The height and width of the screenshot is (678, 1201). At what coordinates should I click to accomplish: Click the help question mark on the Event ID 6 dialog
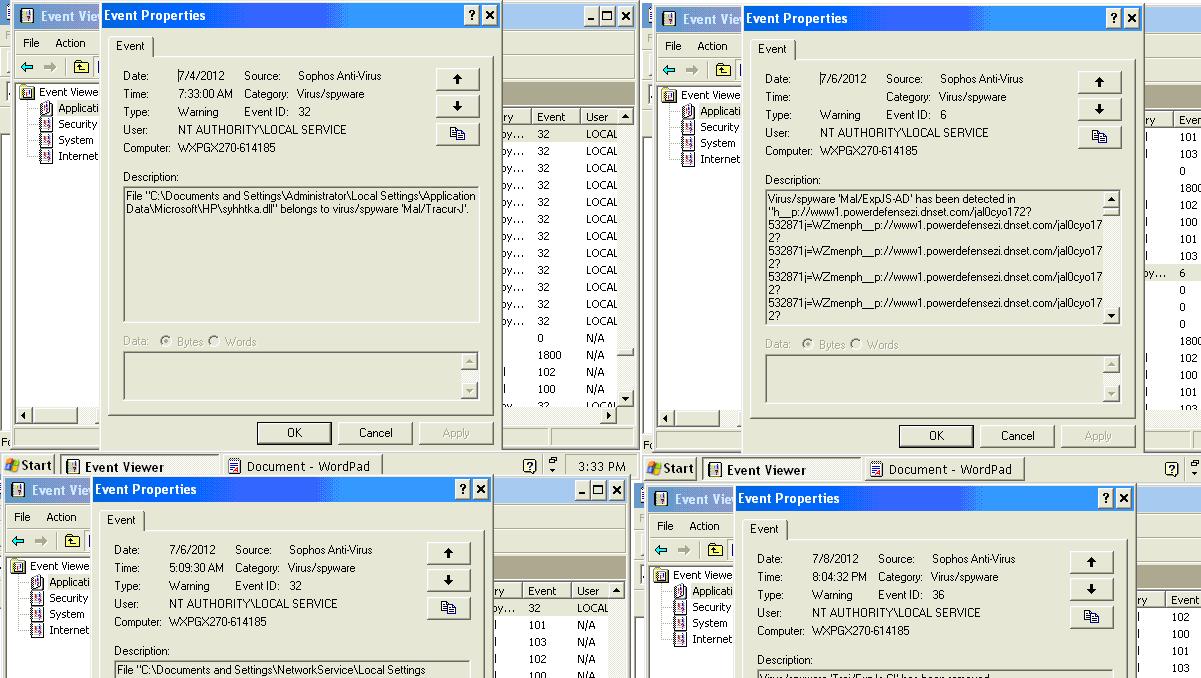(x=1114, y=18)
